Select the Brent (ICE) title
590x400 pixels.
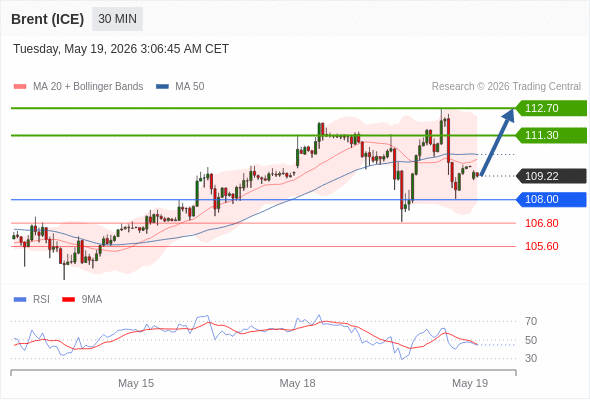pyautogui.click(x=47, y=19)
